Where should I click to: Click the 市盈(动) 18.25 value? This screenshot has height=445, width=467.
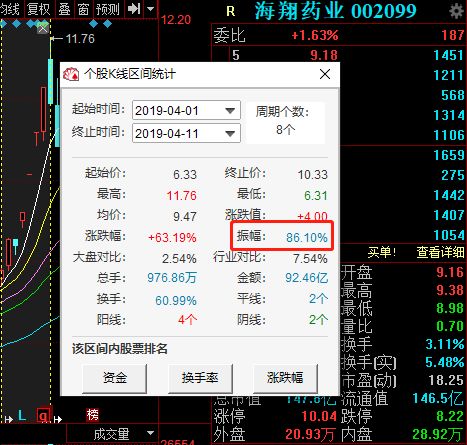tap(447, 380)
